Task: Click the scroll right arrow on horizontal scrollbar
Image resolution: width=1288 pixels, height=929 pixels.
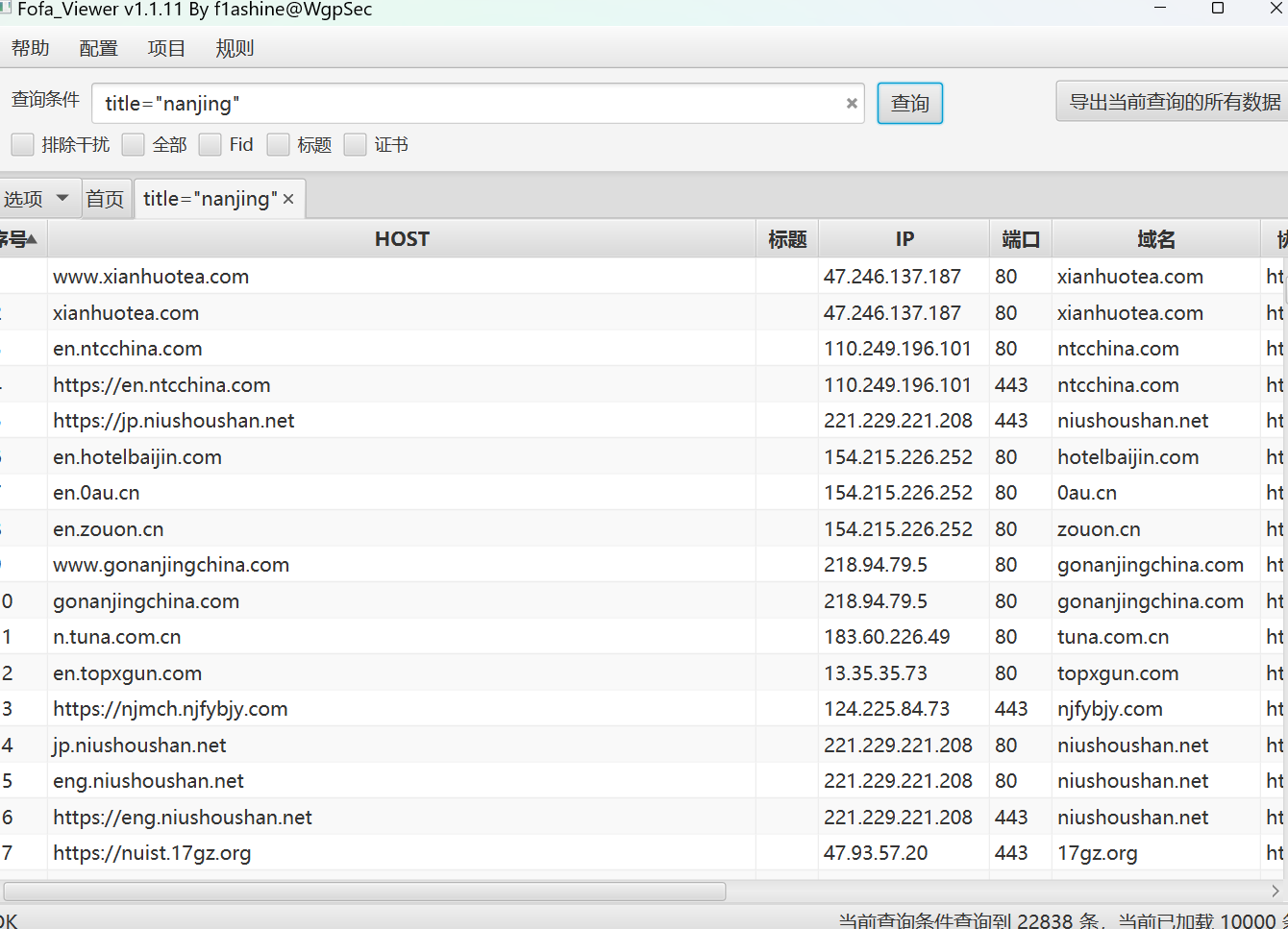Action: pyautogui.click(x=1275, y=892)
